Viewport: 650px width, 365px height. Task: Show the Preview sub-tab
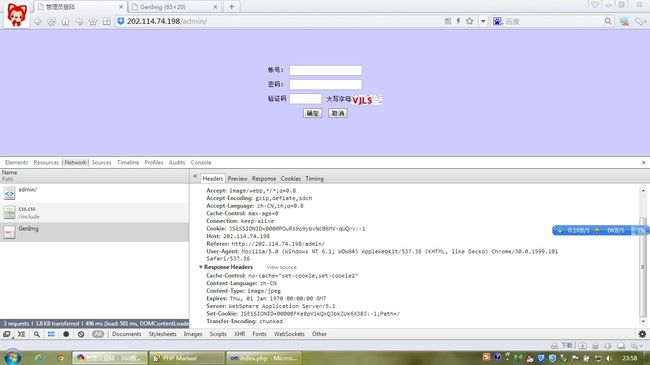(238, 178)
